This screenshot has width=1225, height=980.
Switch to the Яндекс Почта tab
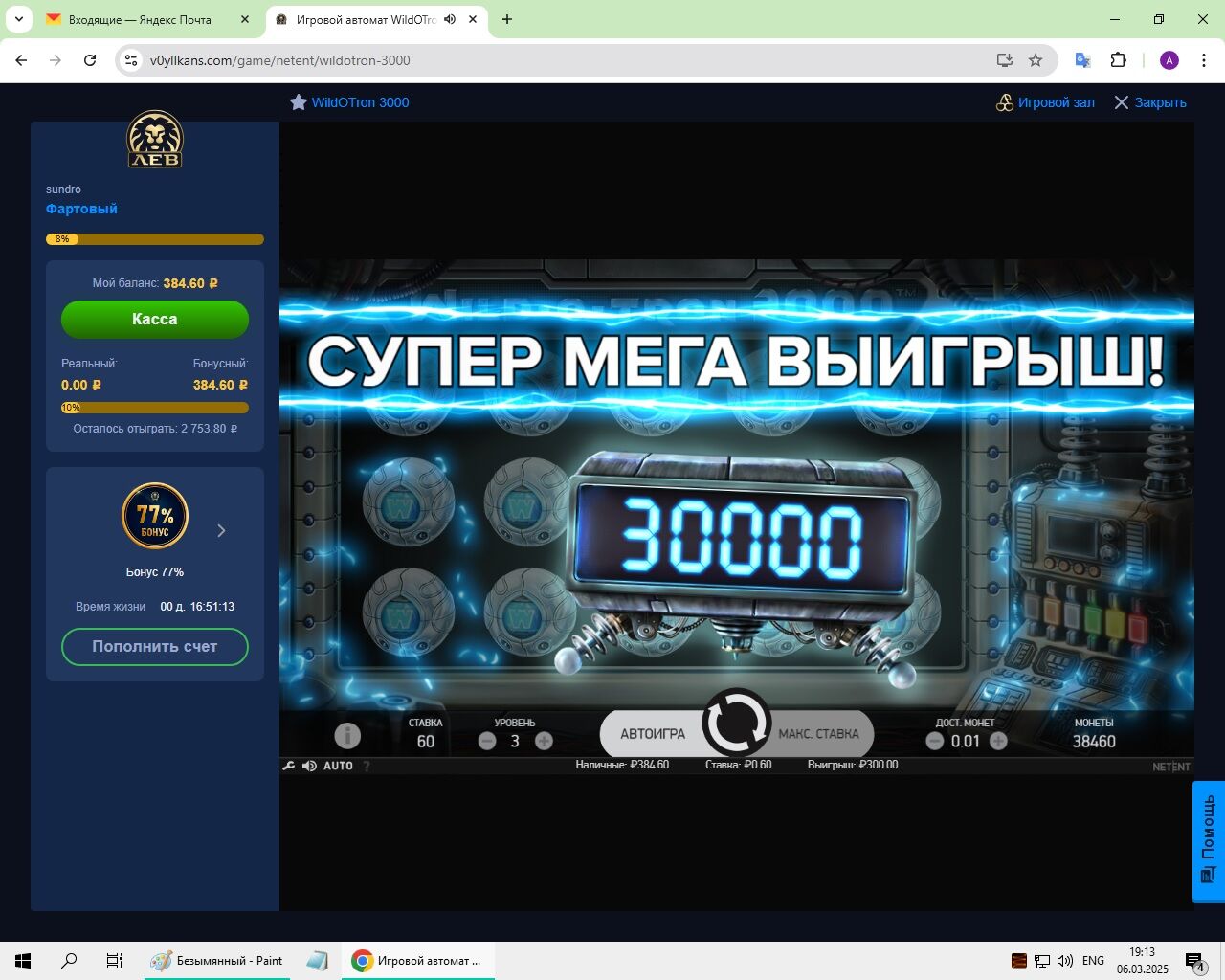(x=139, y=19)
